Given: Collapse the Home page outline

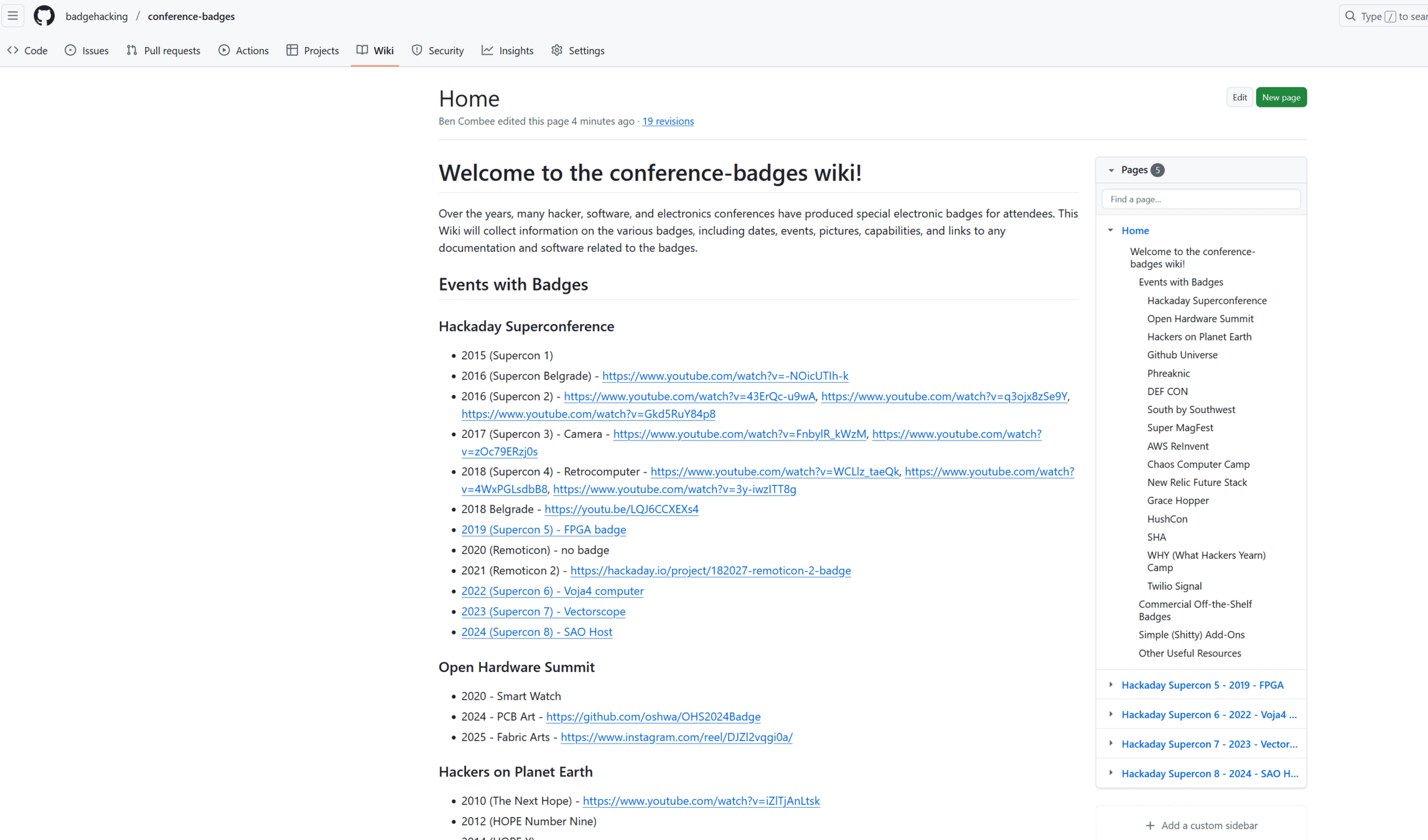Looking at the screenshot, I should 1111,230.
